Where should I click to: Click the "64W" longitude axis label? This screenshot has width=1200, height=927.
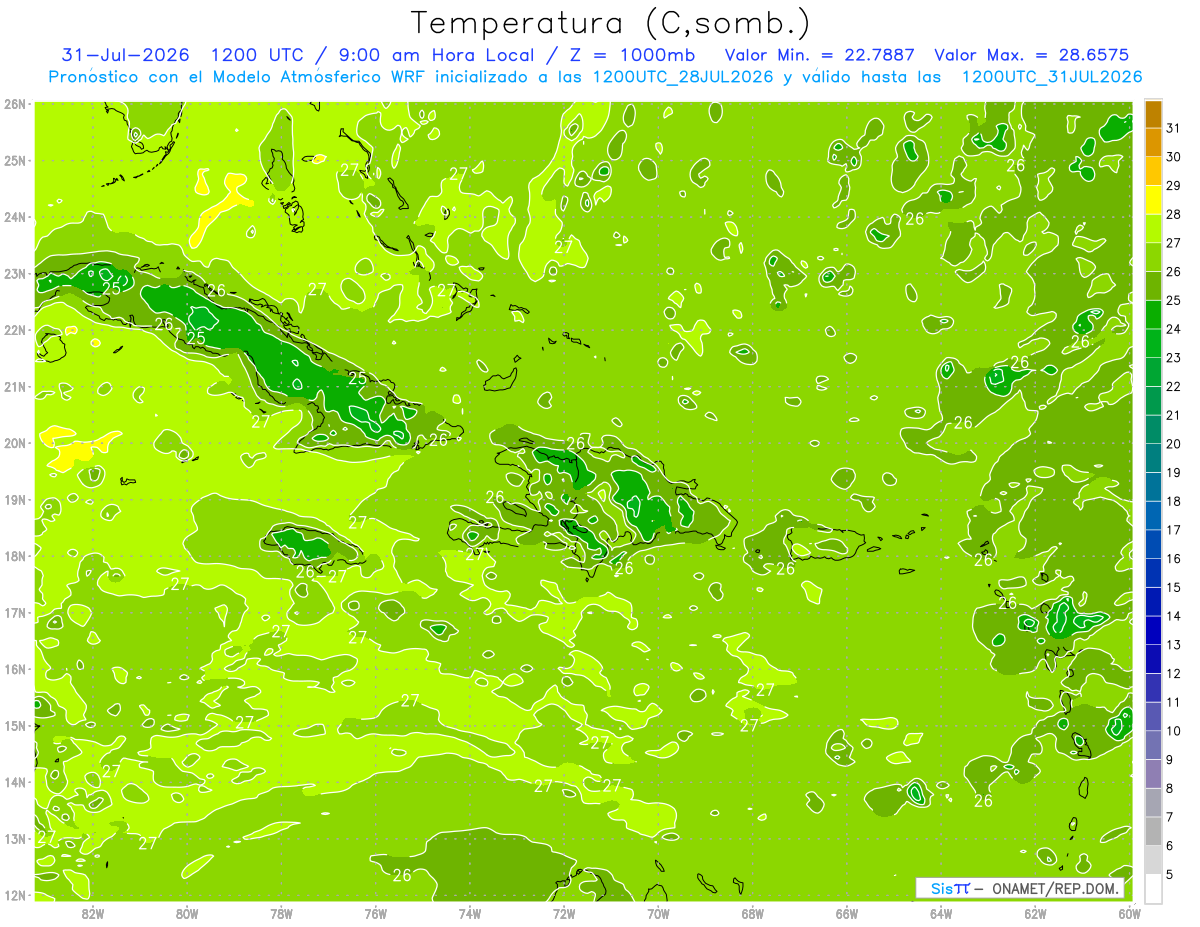point(941,913)
